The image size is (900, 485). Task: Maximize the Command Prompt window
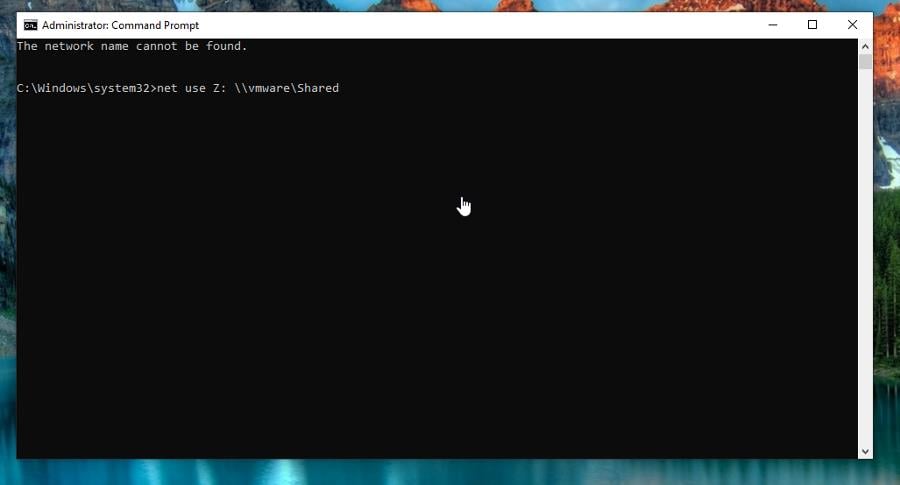point(812,25)
